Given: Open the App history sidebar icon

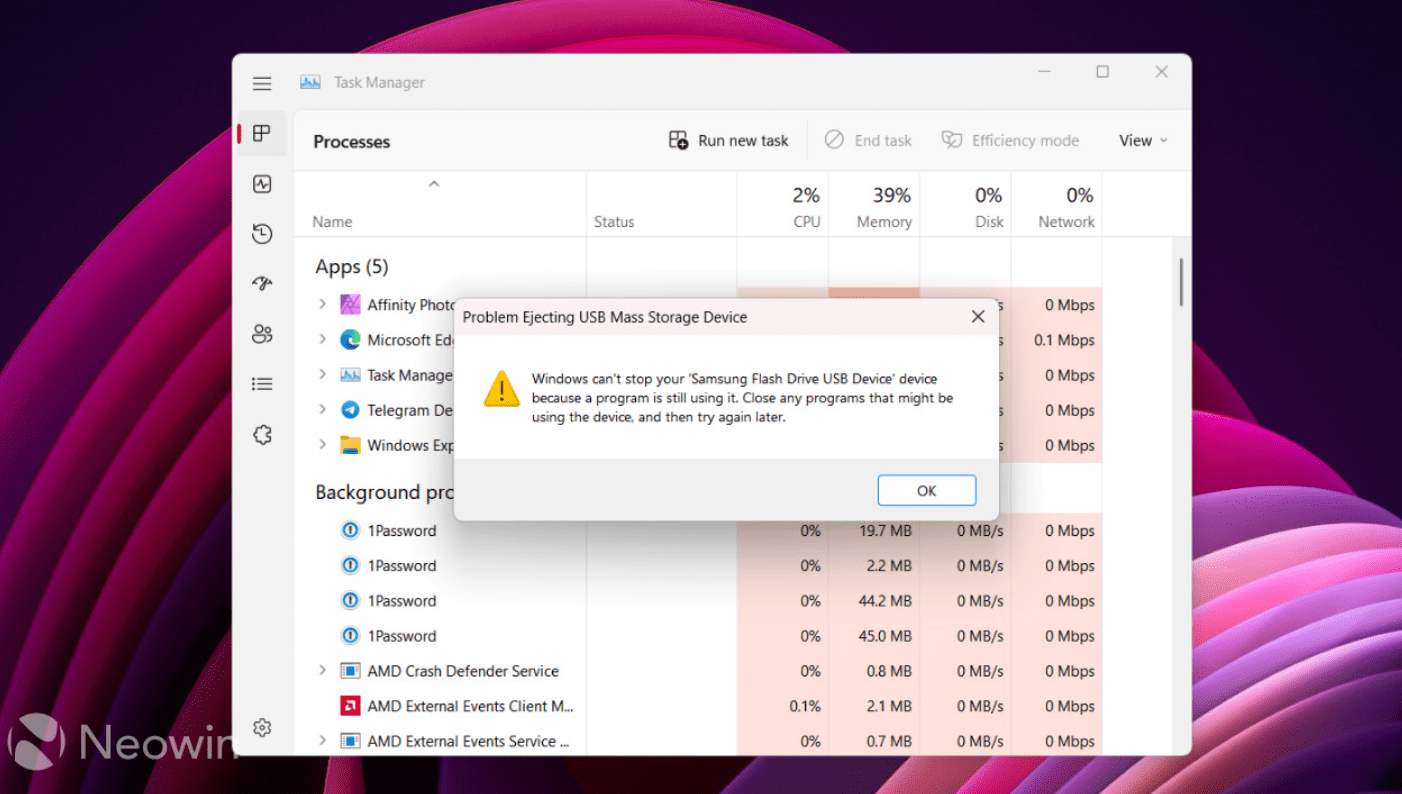Looking at the screenshot, I should click(262, 233).
